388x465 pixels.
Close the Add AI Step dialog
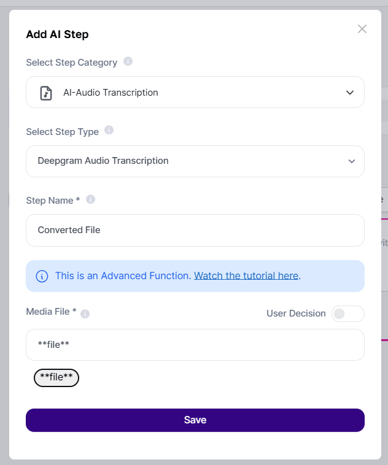(x=362, y=29)
